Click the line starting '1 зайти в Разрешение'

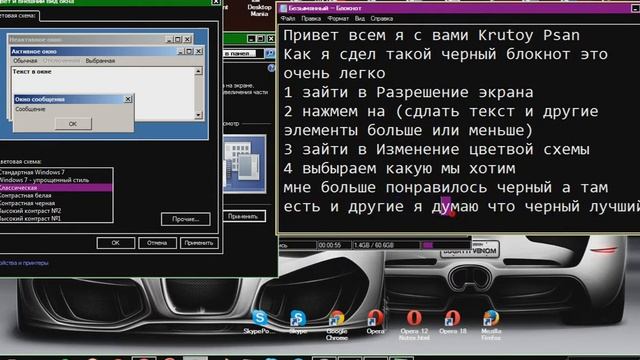point(409,92)
